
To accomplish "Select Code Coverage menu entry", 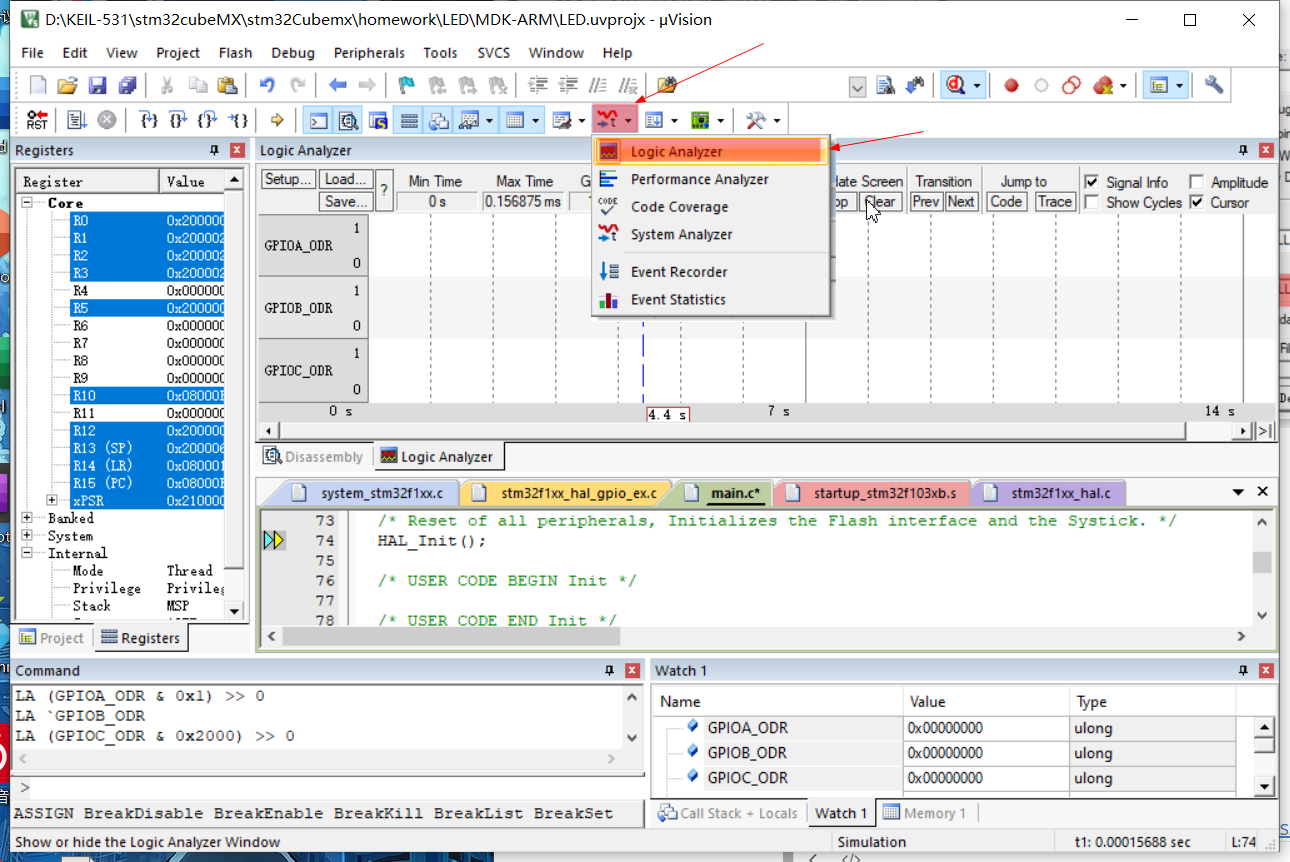I will (x=712, y=207).
